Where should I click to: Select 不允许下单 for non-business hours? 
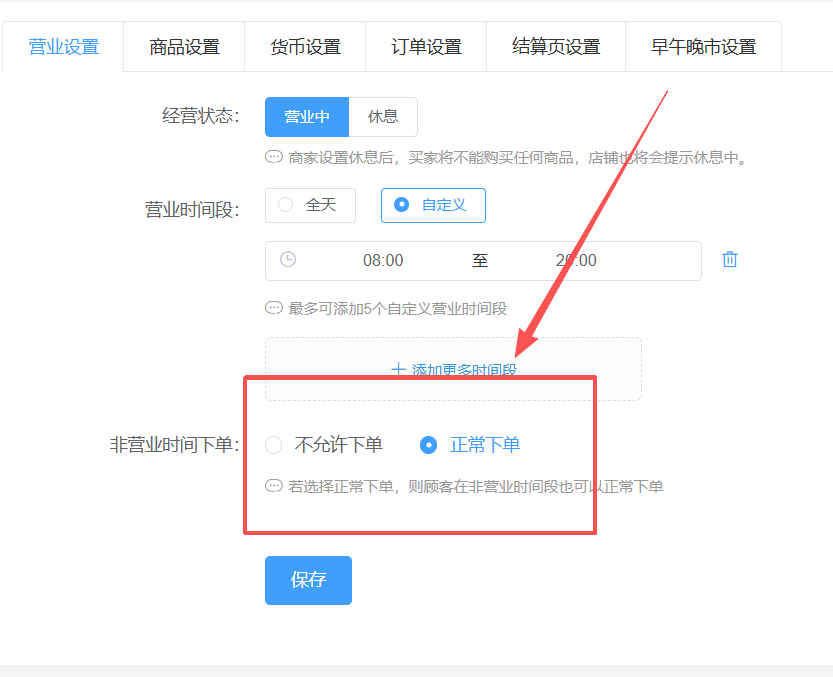pos(325,445)
